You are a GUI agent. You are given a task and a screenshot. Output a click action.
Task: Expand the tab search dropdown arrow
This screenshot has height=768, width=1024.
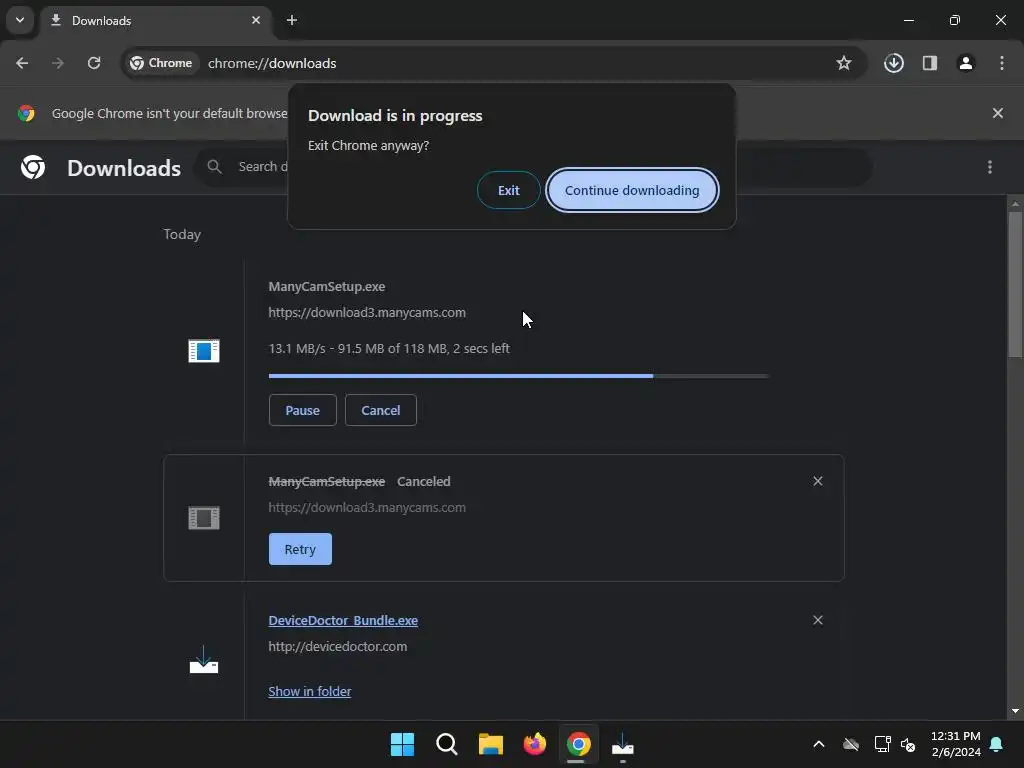[20, 20]
